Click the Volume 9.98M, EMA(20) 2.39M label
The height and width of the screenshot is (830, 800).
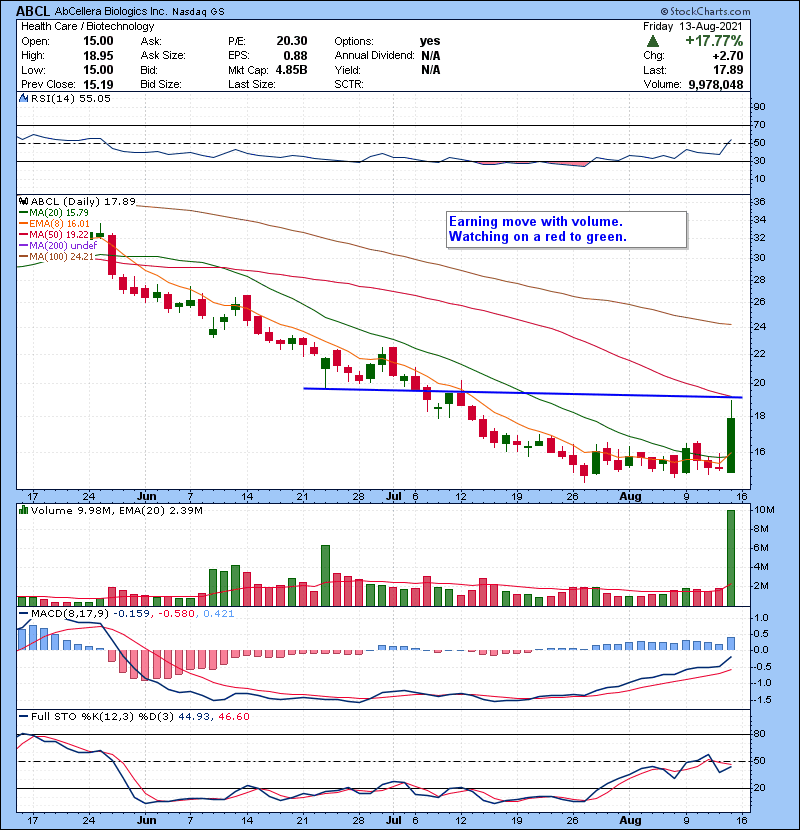pyautogui.click(x=116, y=510)
